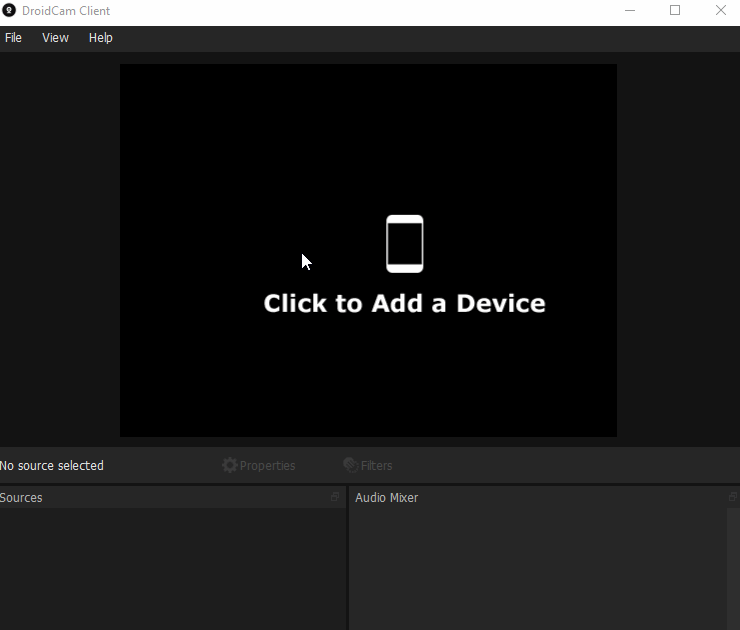Click the Properties gear icon
Image resolution: width=740 pixels, height=630 pixels.
(230, 465)
